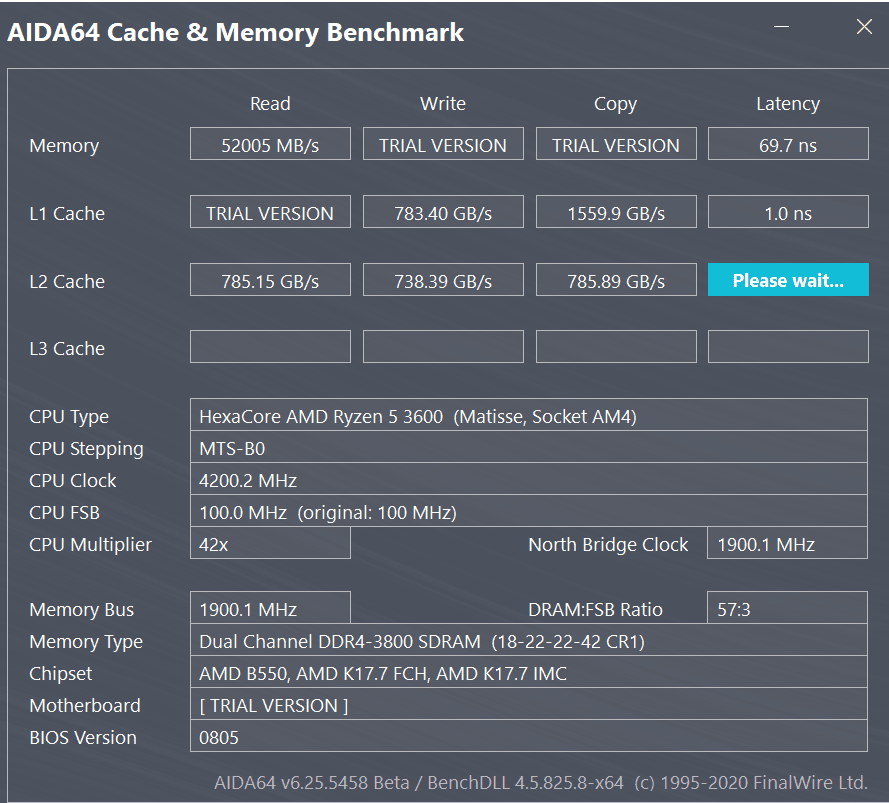The height and width of the screenshot is (803, 889).
Task: Minimize the AIDA64 benchmark window
Action: [x=781, y=27]
